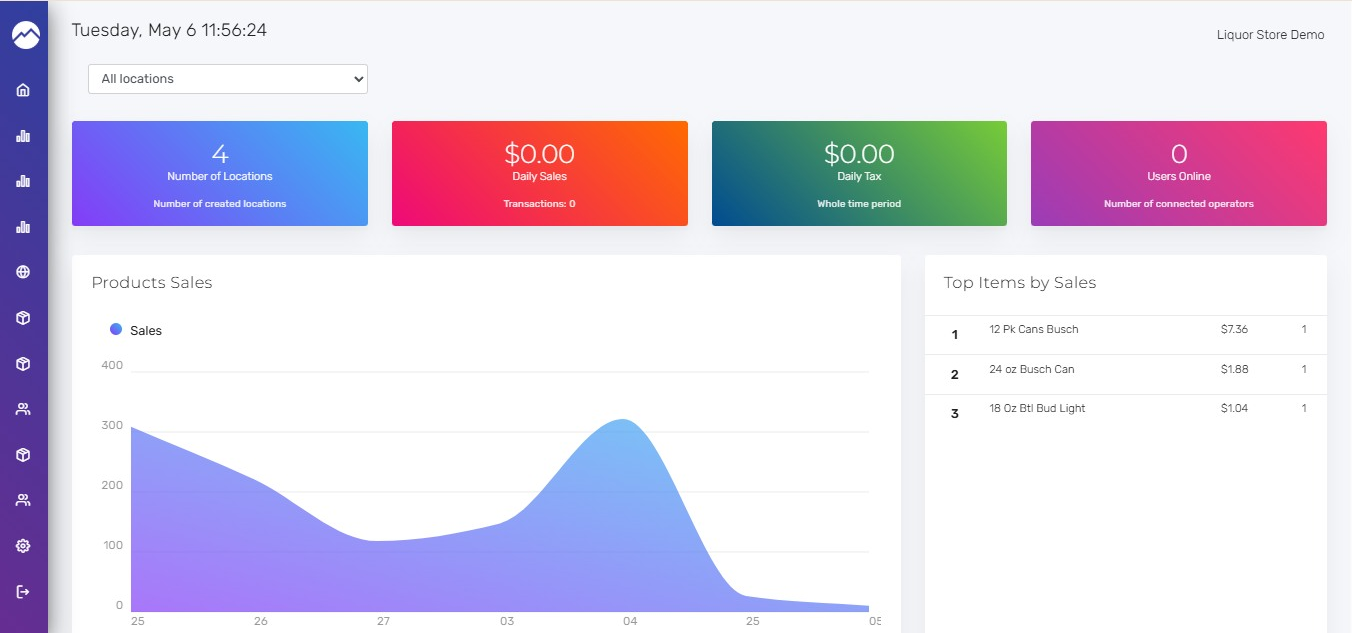The image size is (1352, 633).
Task: Select the box icon directly below the globe
Action: click(23, 318)
